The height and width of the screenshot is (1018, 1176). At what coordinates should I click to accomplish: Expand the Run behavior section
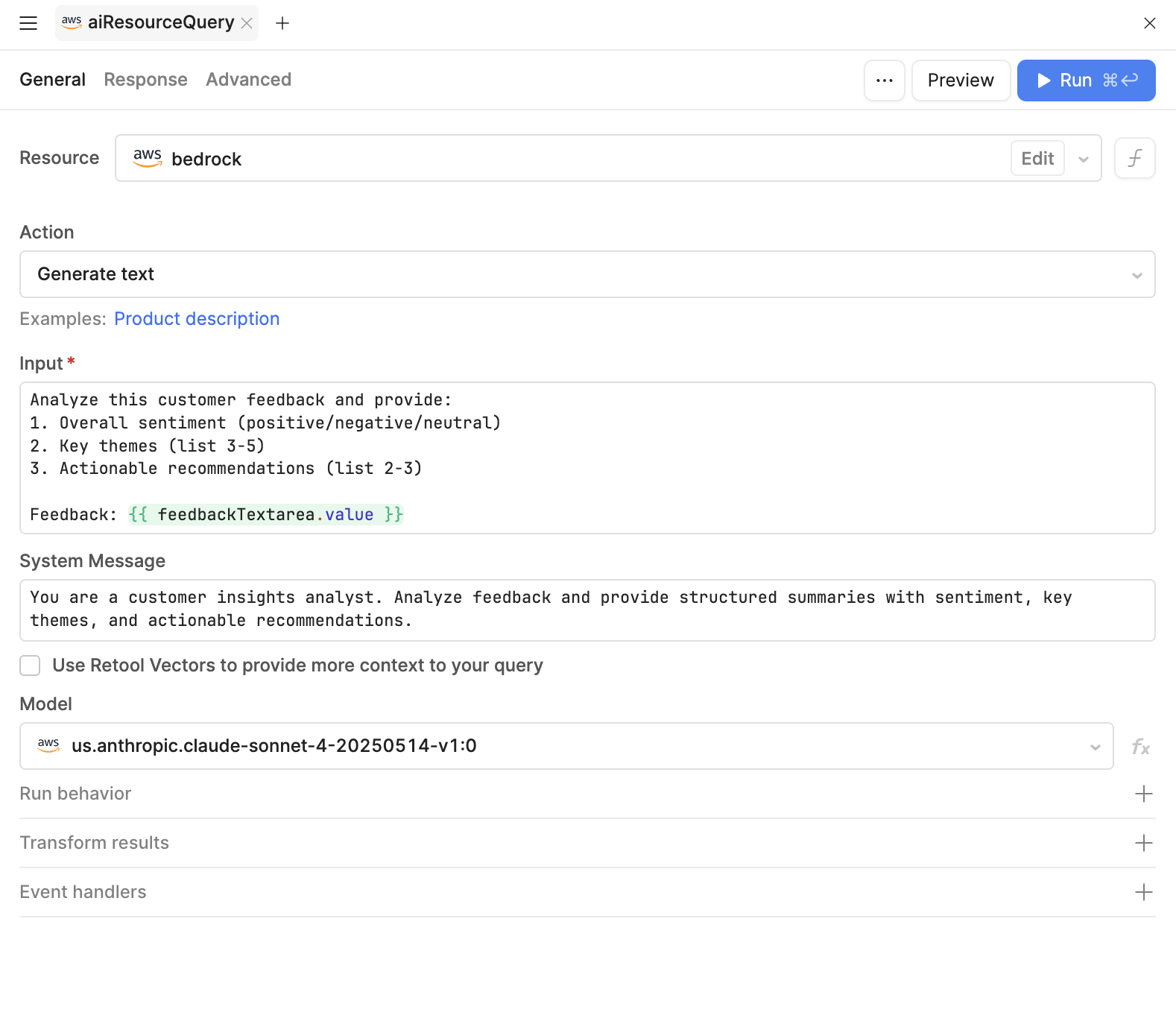587,794
